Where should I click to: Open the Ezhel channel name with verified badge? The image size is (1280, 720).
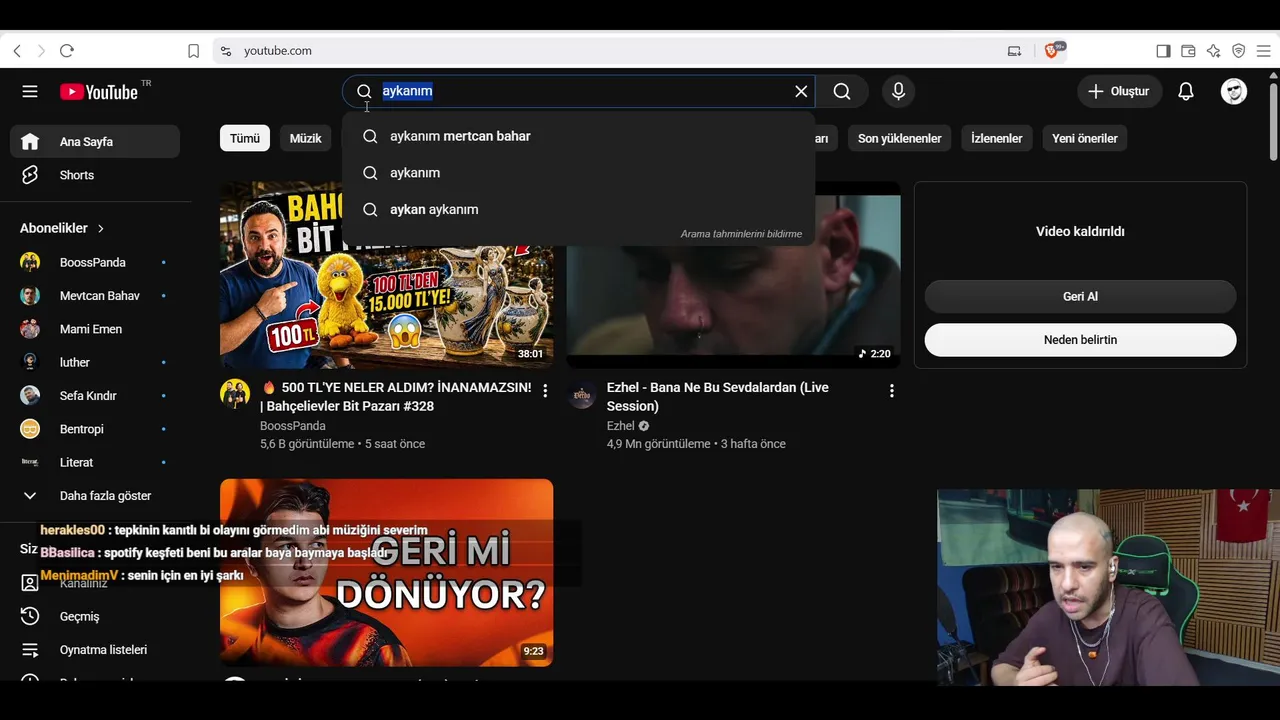628,426
